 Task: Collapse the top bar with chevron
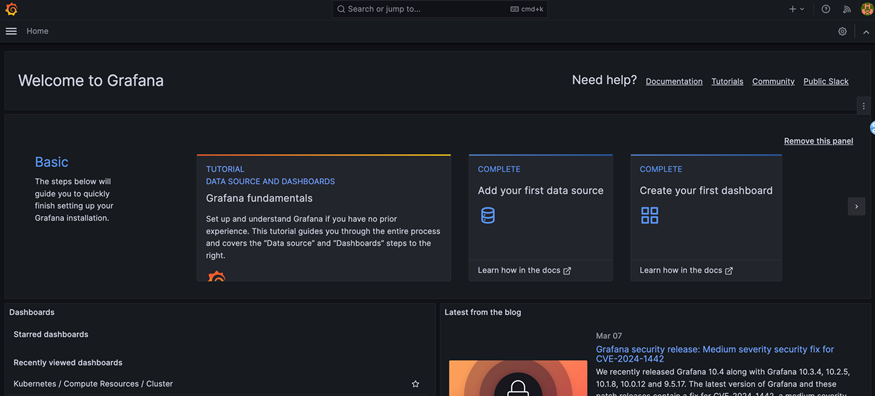(x=866, y=32)
